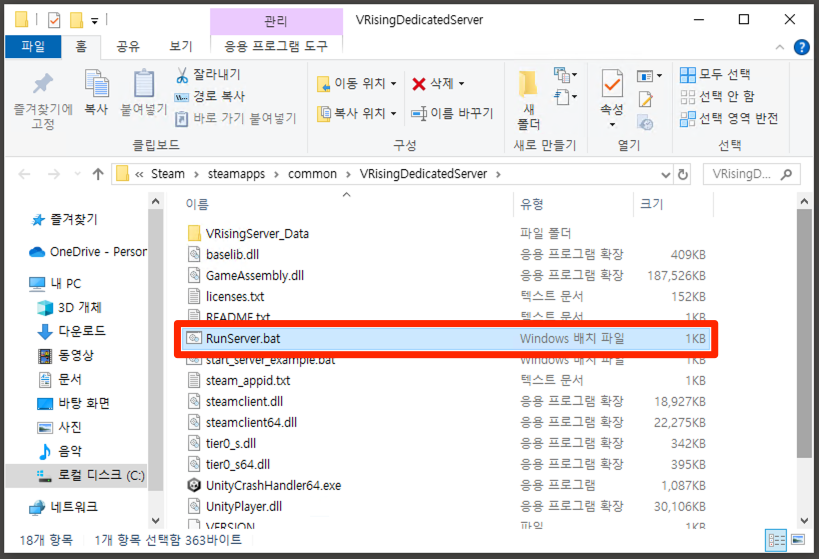
Task: Open 이동 위치 (Move to) dropdown
Action: [356, 84]
